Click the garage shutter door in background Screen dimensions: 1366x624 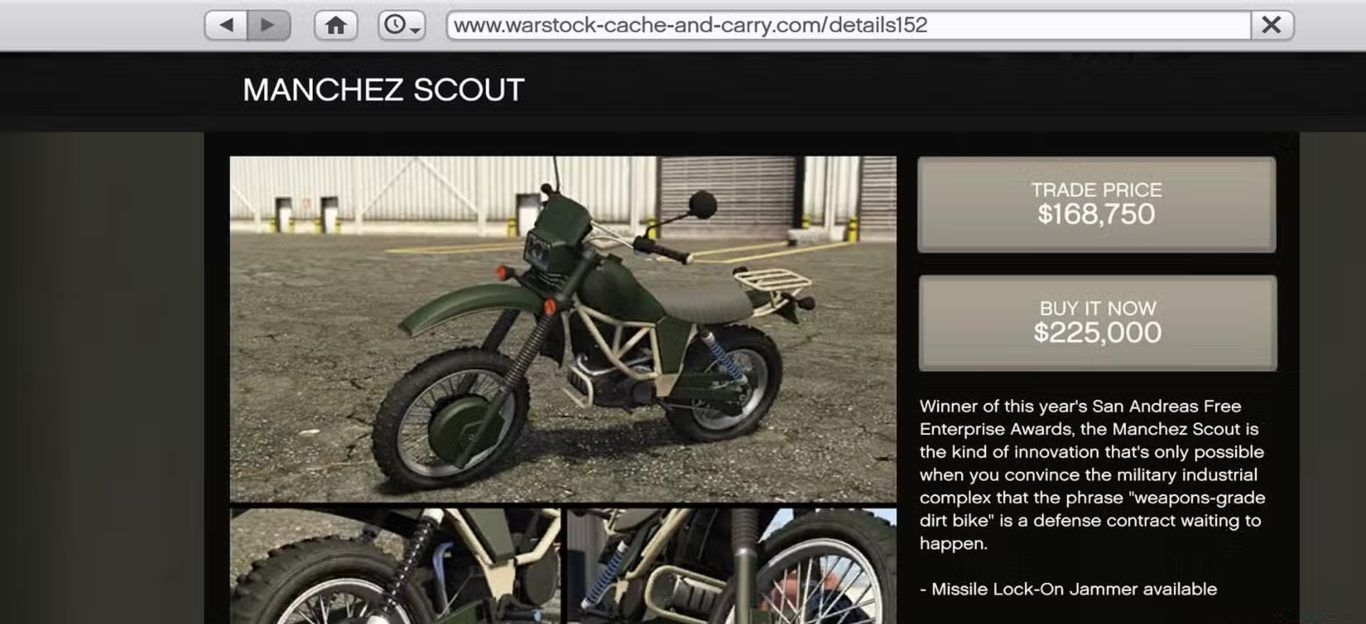727,195
